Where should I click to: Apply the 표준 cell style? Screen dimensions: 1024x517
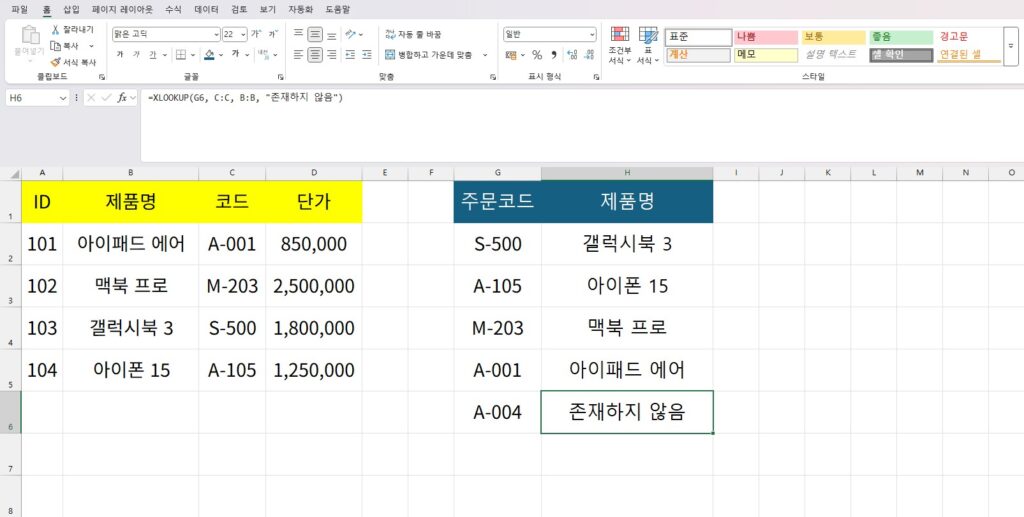click(698, 37)
